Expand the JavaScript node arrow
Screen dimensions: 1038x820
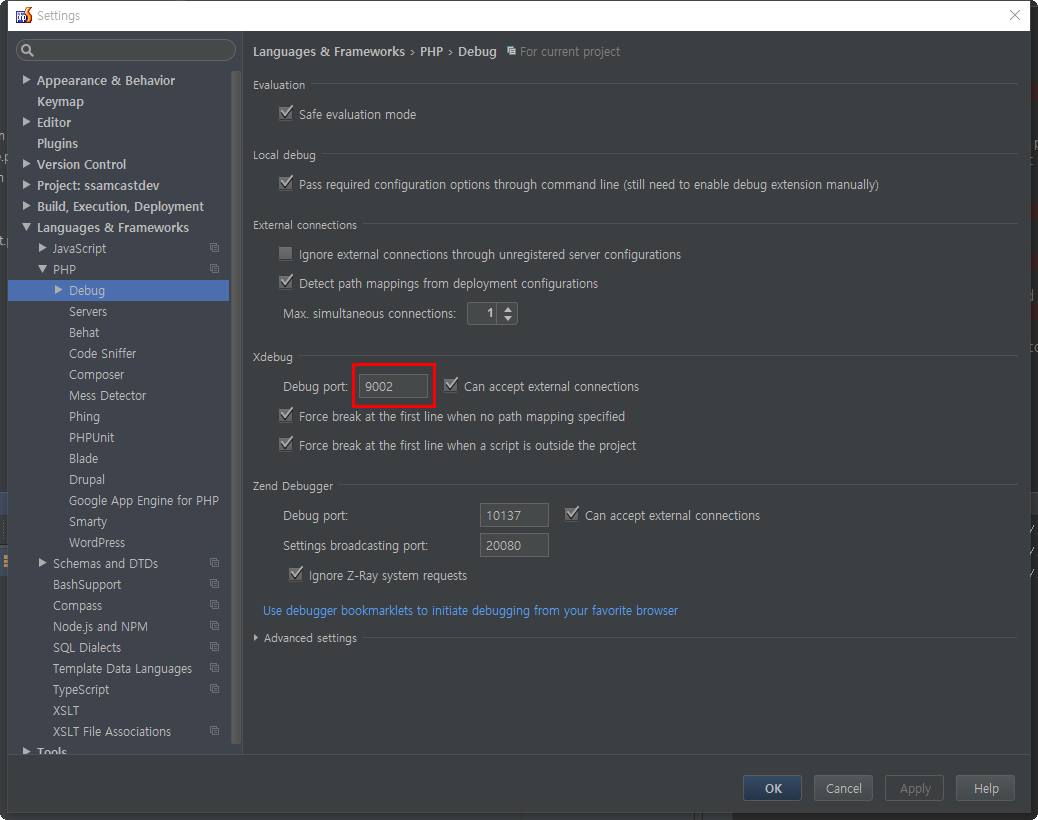[42, 248]
